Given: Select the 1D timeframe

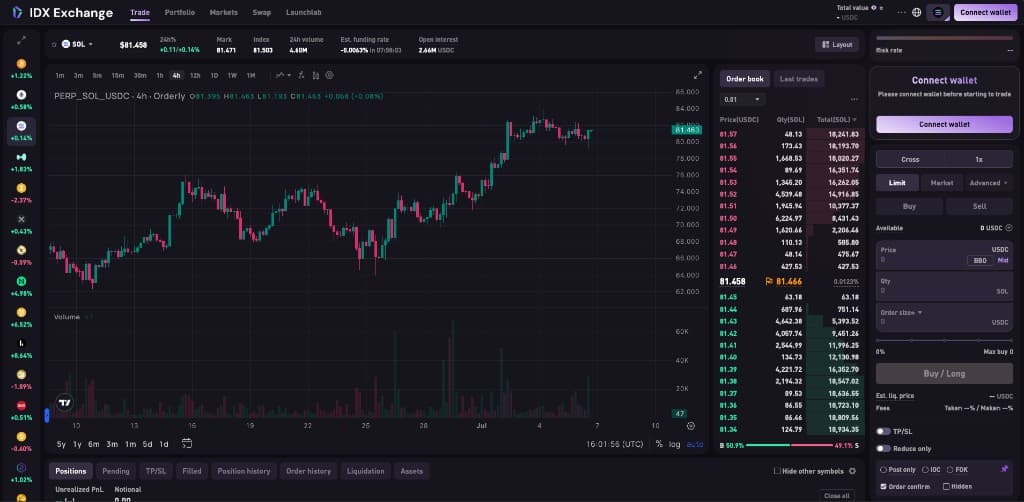Looking at the screenshot, I should 214,75.
